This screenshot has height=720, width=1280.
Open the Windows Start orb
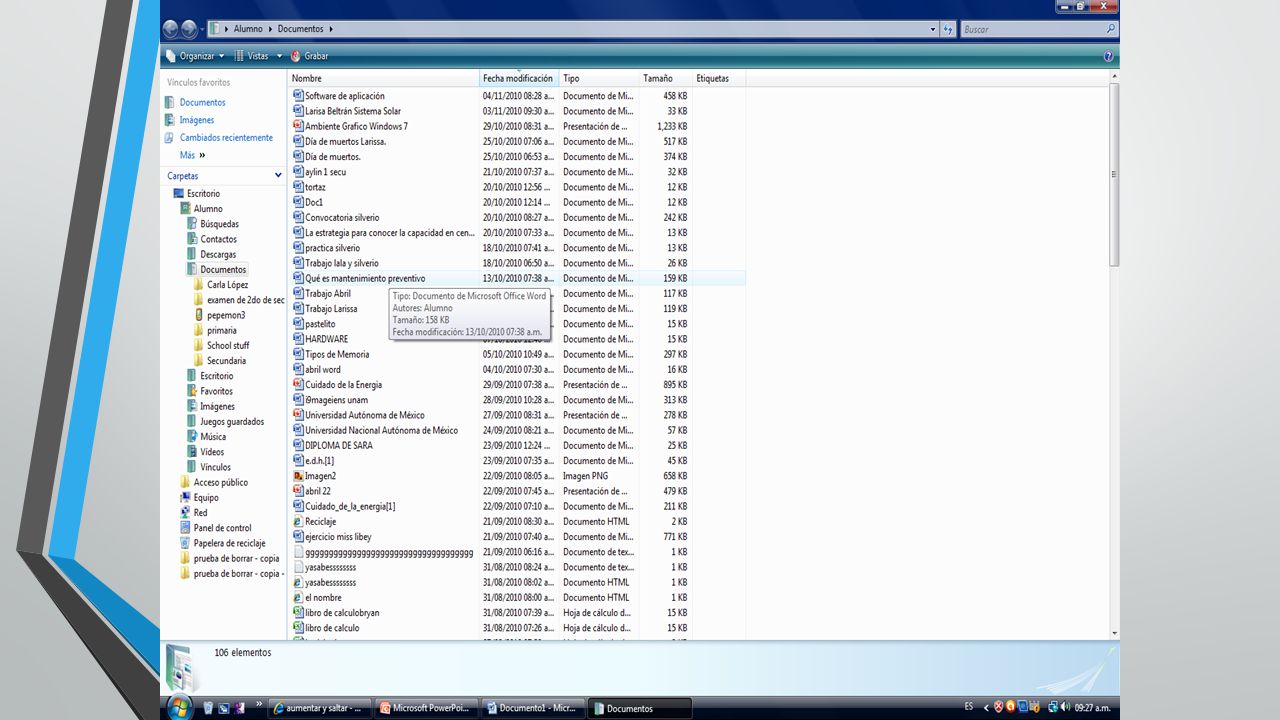[180, 707]
